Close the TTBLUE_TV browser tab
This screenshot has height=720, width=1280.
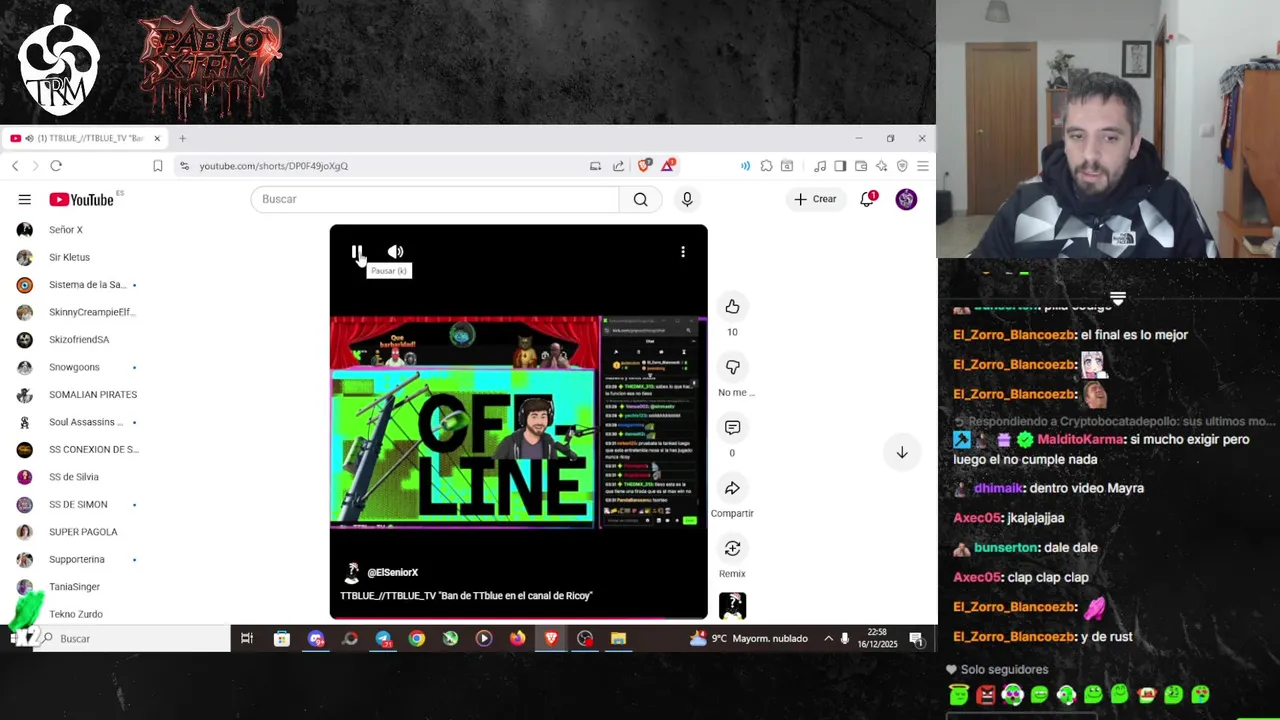[157, 138]
